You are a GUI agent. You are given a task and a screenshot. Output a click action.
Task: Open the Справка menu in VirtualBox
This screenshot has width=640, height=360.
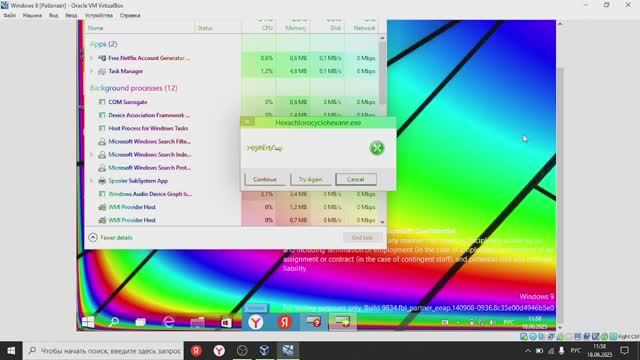(130, 15)
